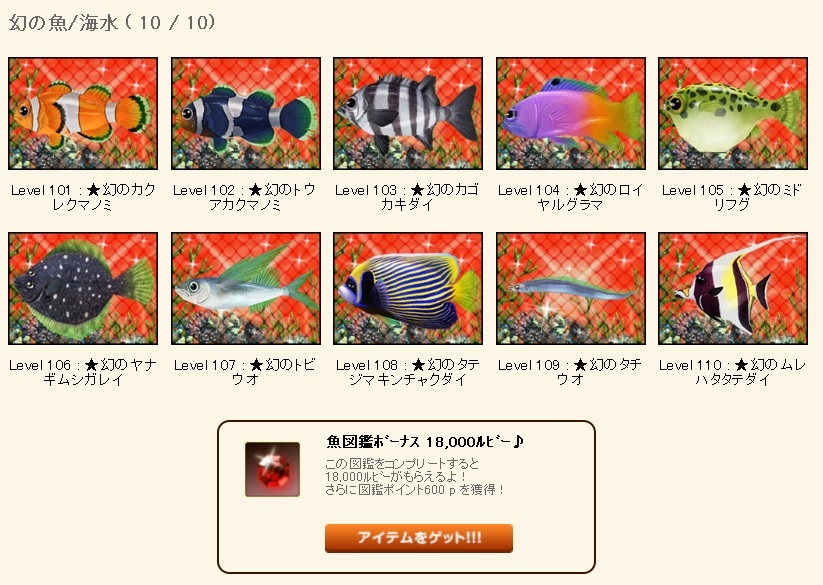Image resolution: width=823 pixels, height=585 pixels.
Task: Open the blue-yellow striped angelfish image
Action: 408,289
